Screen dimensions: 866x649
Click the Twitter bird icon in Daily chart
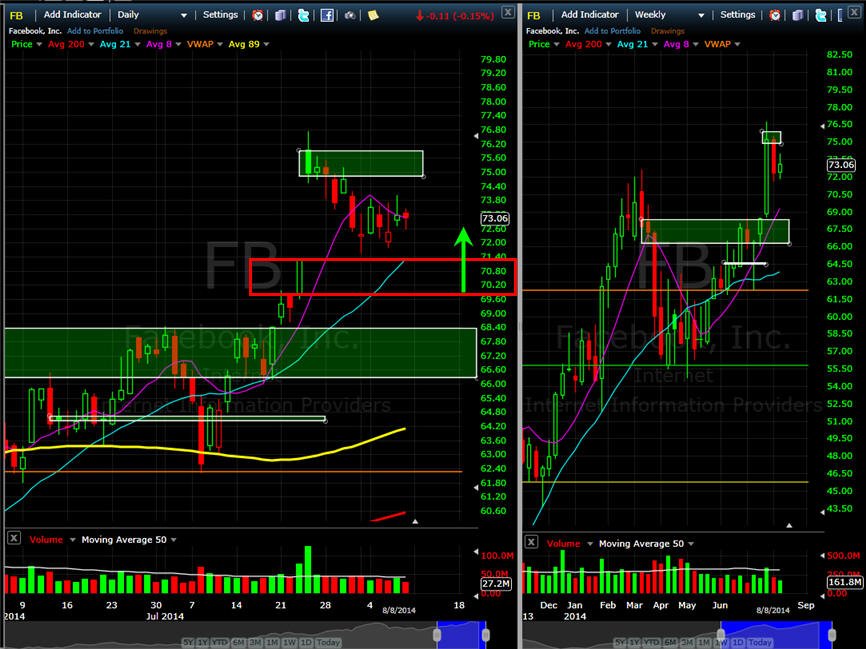click(303, 15)
